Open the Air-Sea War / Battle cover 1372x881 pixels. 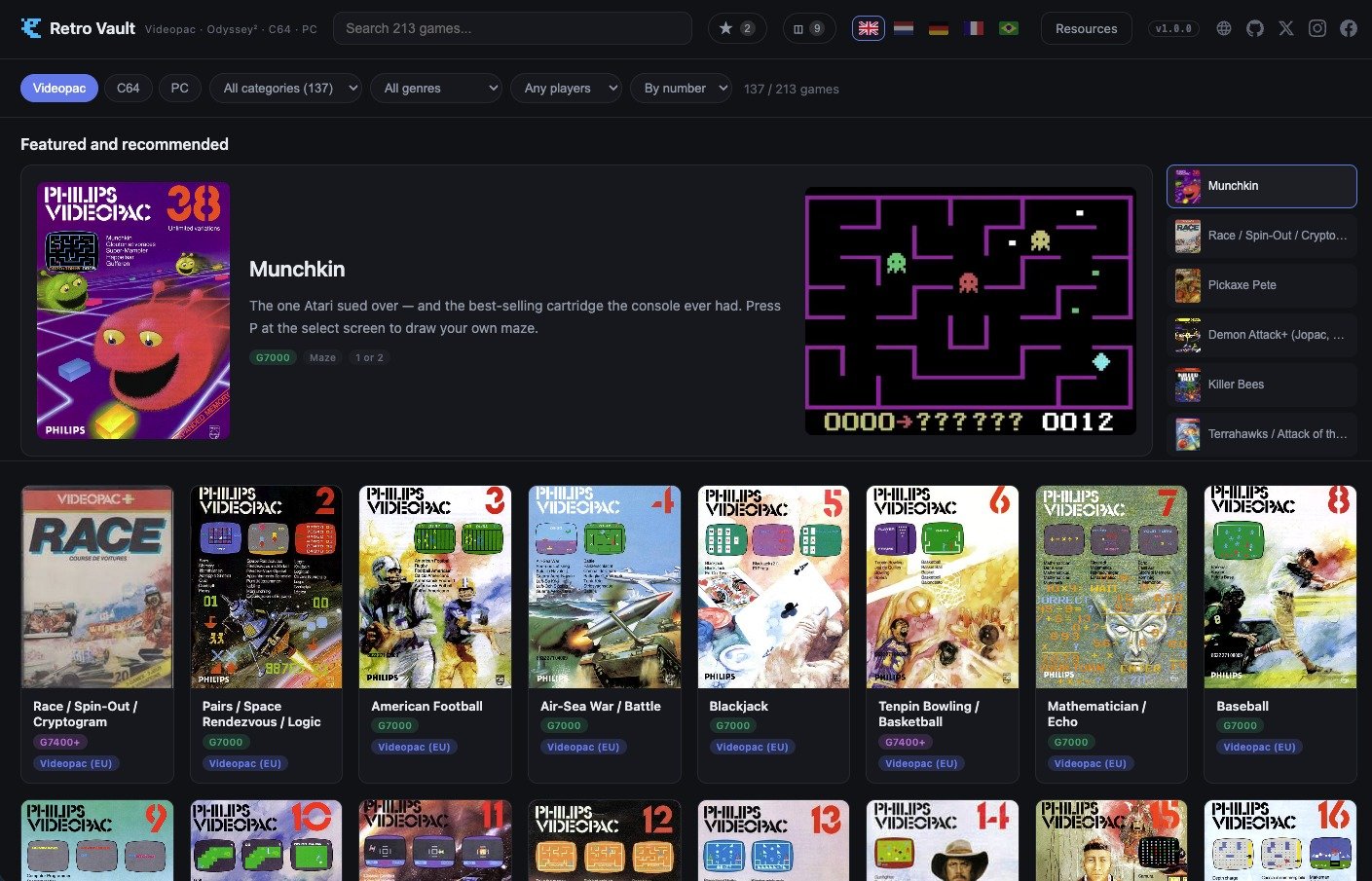click(x=605, y=587)
